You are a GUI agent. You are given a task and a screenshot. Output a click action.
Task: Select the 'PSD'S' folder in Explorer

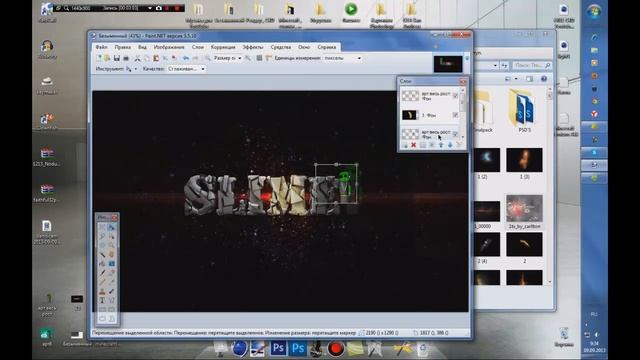(524, 111)
